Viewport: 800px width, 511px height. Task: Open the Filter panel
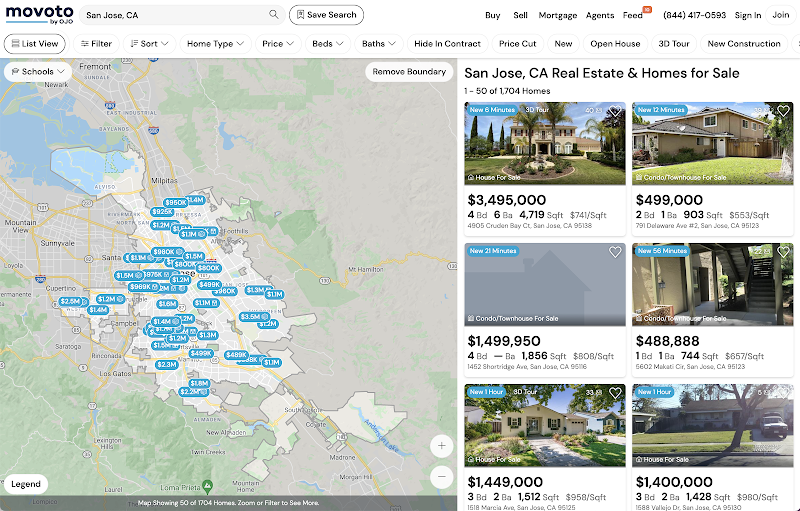(x=96, y=44)
